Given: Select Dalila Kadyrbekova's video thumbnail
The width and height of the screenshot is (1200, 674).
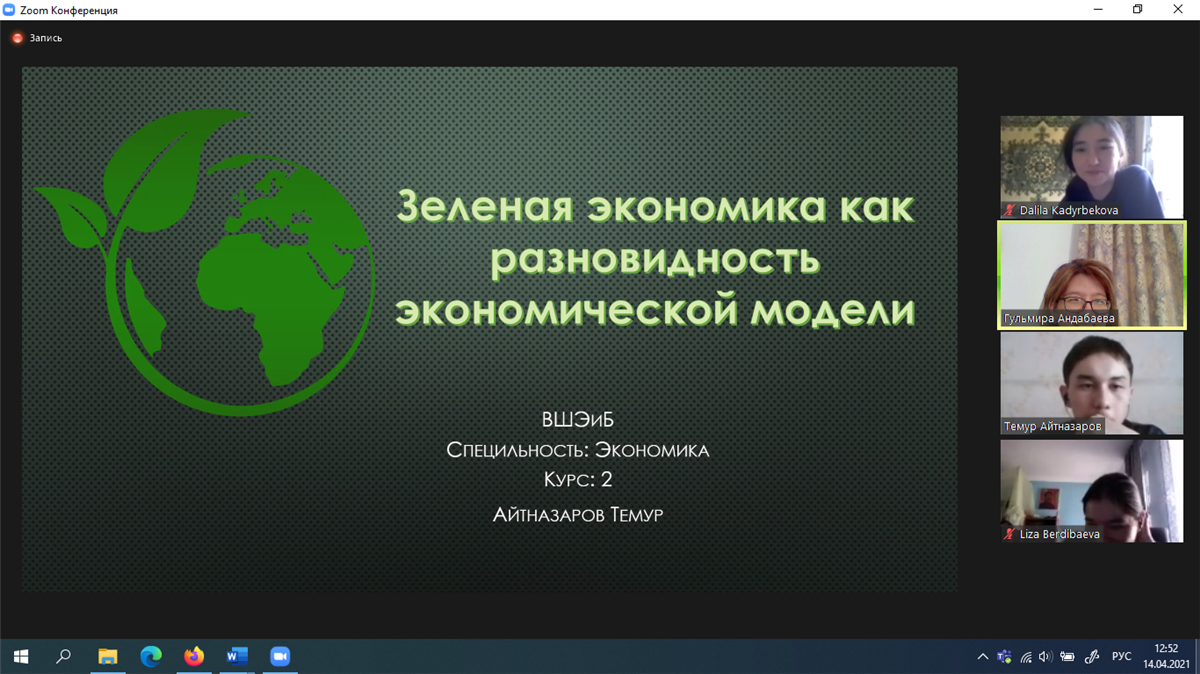Looking at the screenshot, I should (x=1091, y=165).
